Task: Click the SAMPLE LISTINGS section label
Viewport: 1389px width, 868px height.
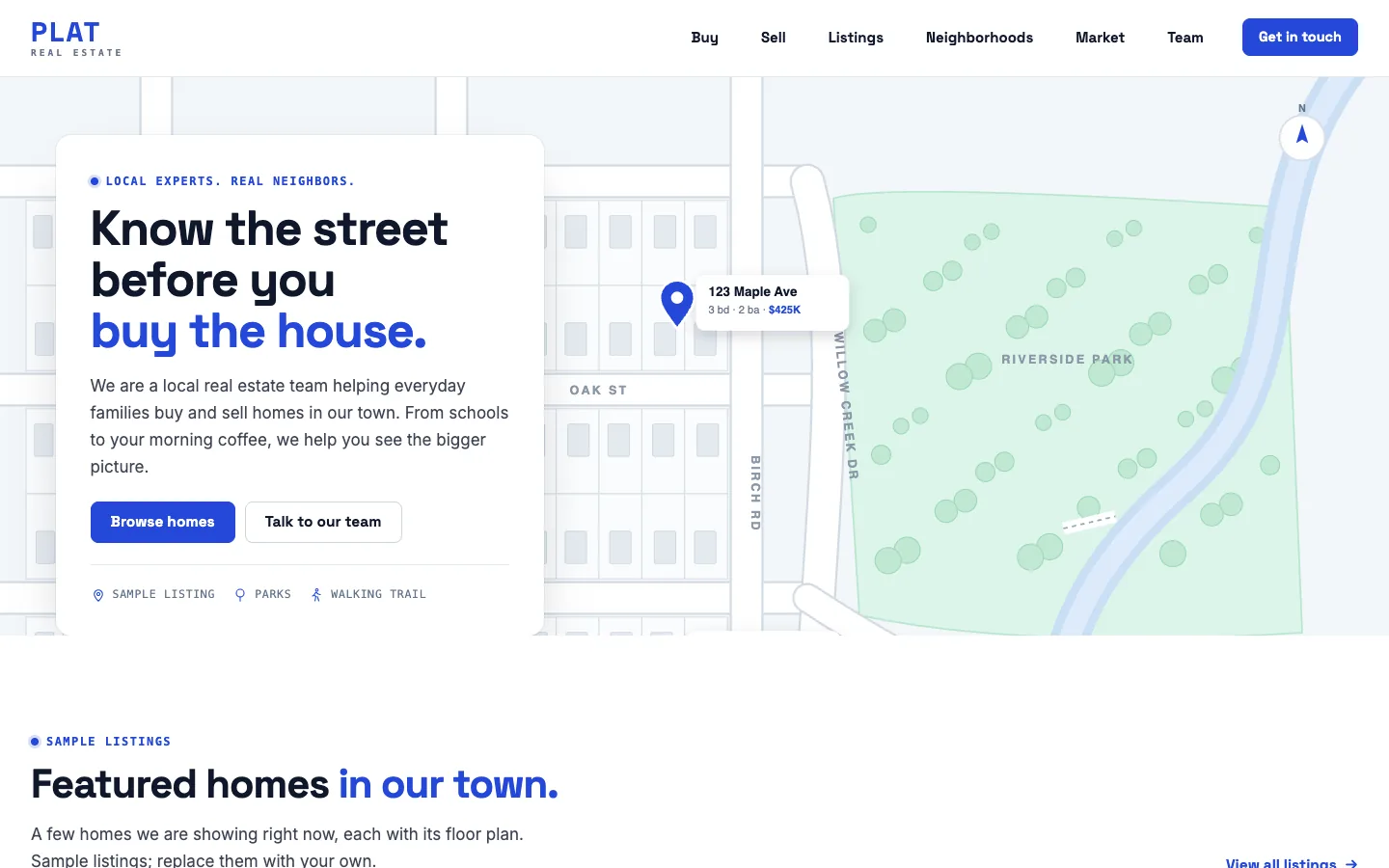Action: (108, 742)
